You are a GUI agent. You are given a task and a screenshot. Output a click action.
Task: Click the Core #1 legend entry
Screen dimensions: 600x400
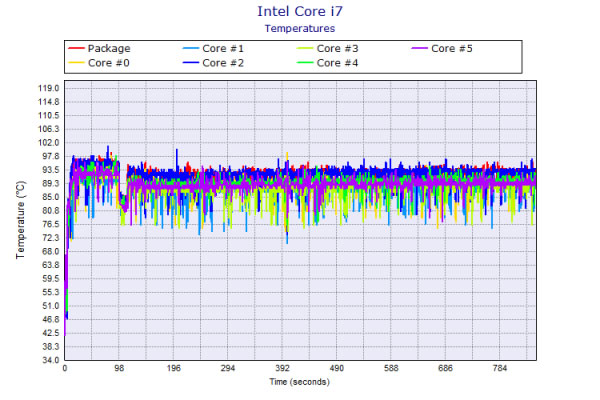tap(213, 49)
